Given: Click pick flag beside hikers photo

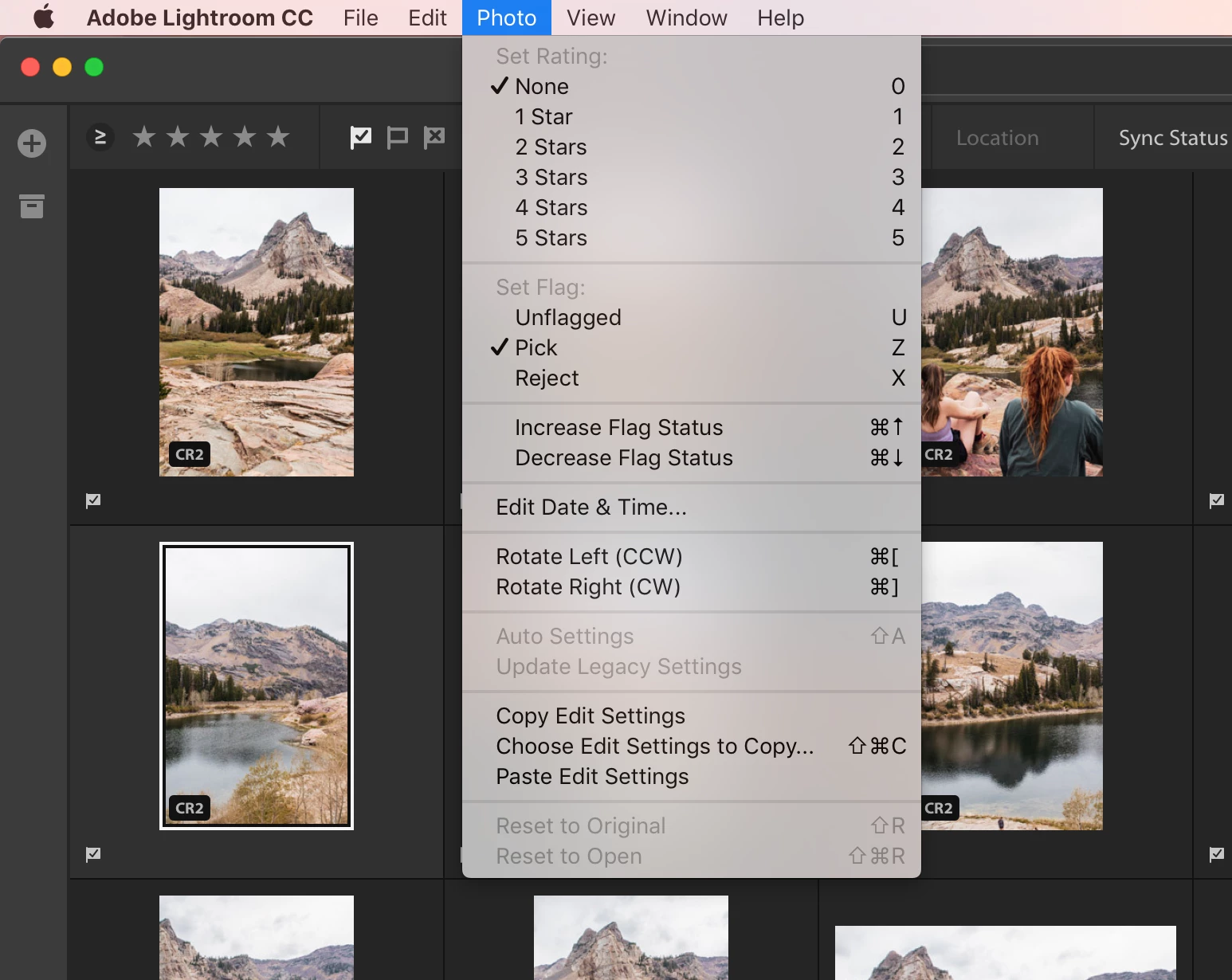Looking at the screenshot, I should tap(1216, 500).
